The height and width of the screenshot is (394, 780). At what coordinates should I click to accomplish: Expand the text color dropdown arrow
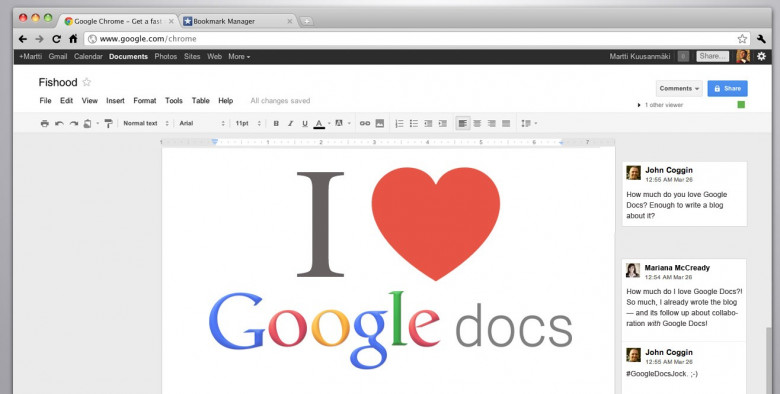329,123
